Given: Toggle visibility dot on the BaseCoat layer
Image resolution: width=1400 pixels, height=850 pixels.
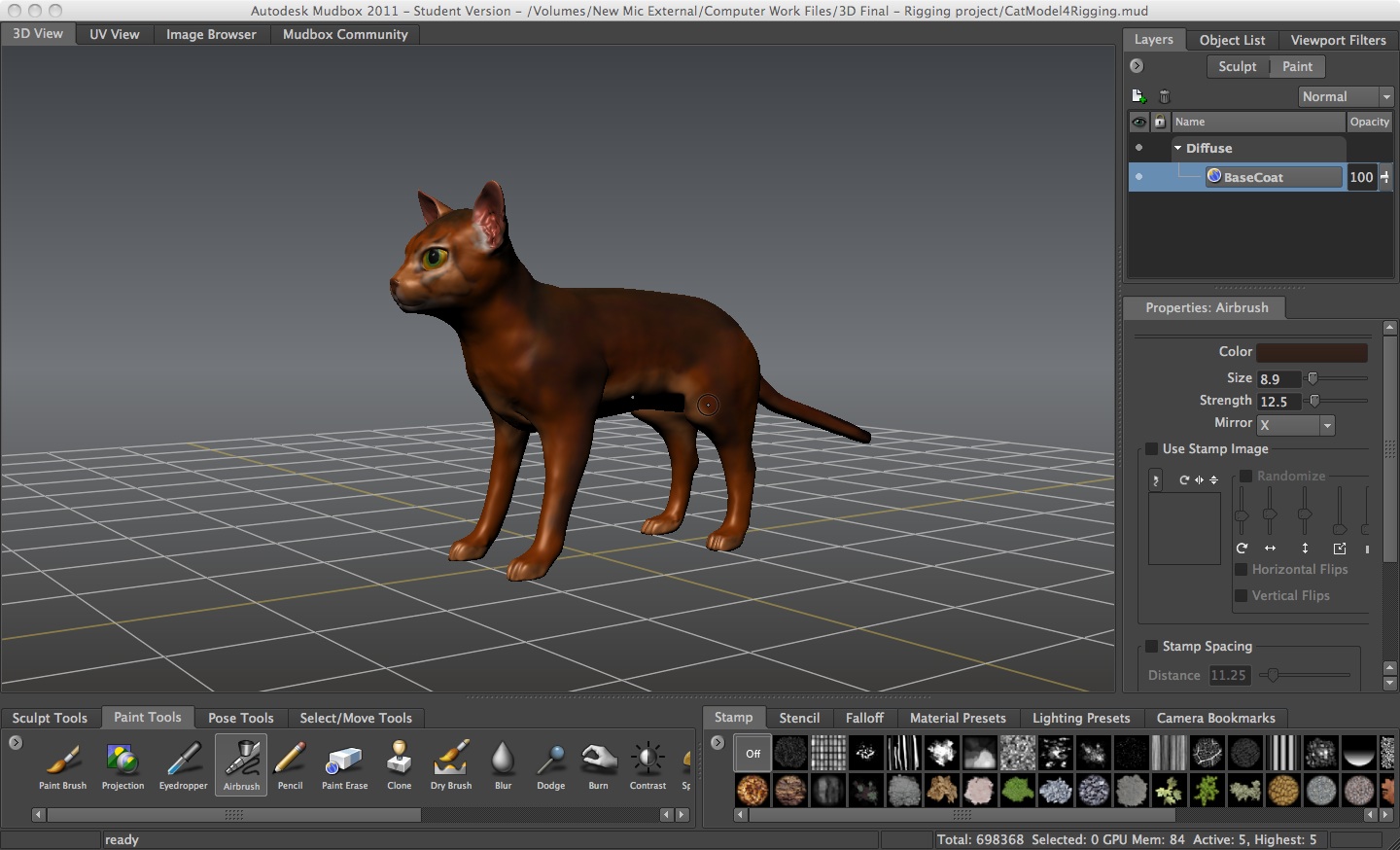Looking at the screenshot, I should point(1138,177).
